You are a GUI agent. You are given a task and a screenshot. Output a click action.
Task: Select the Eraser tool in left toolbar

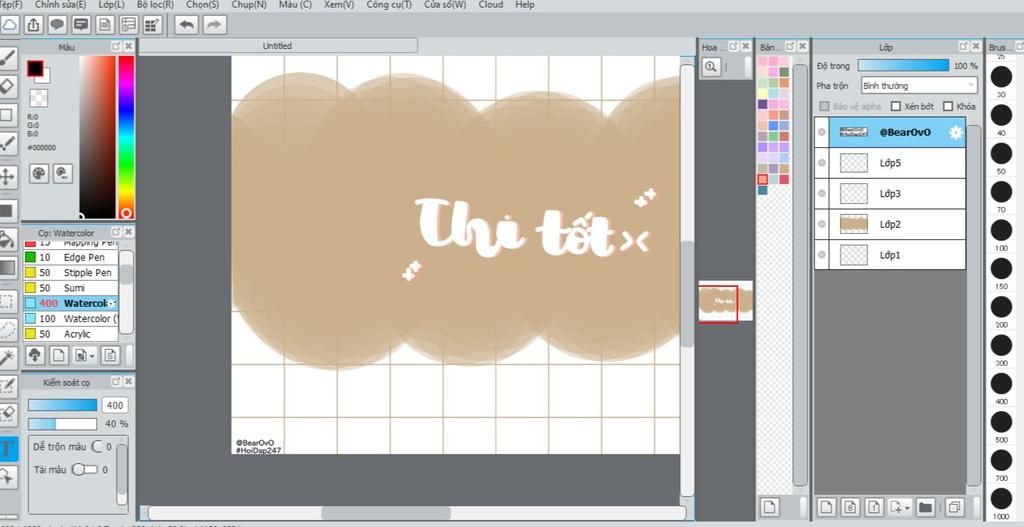pyautogui.click(x=7, y=86)
